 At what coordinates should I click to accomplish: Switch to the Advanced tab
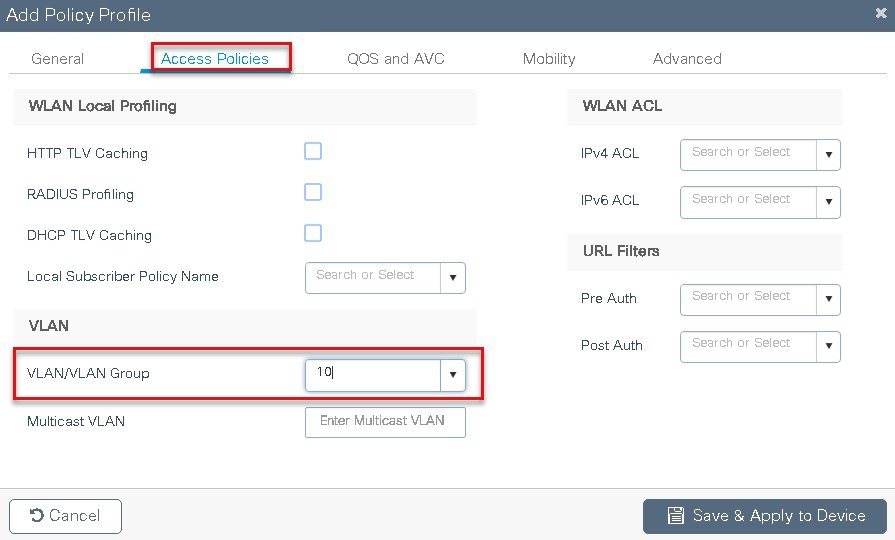(687, 59)
